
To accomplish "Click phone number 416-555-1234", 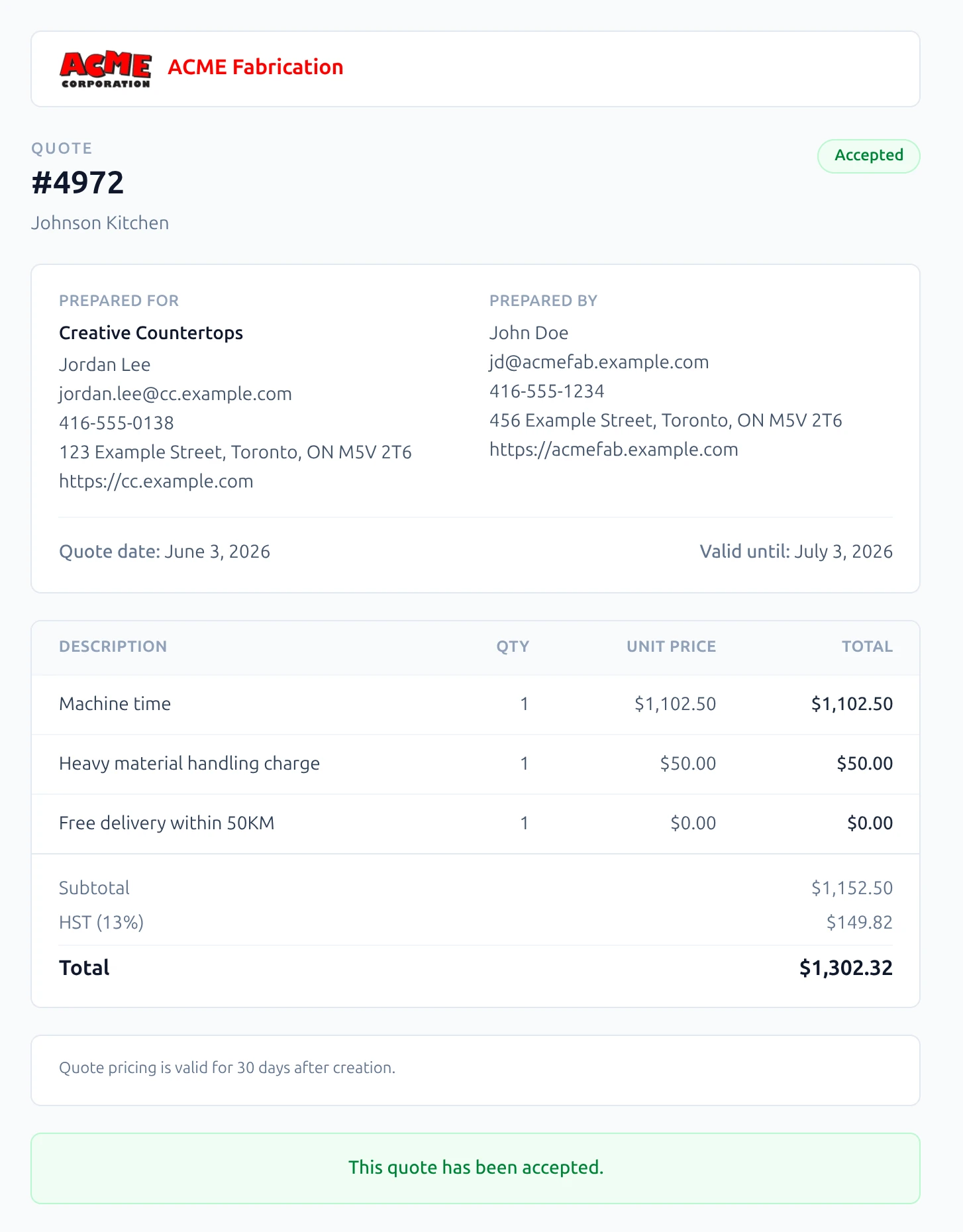I will (546, 391).
